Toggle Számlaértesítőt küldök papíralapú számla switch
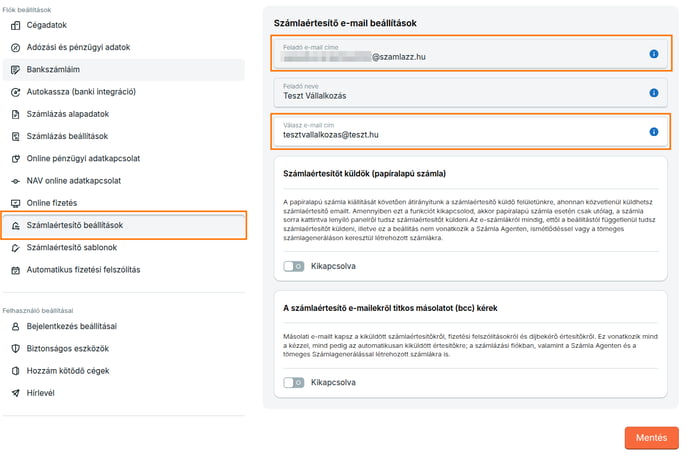The height and width of the screenshot is (456, 688). click(294, 266)
